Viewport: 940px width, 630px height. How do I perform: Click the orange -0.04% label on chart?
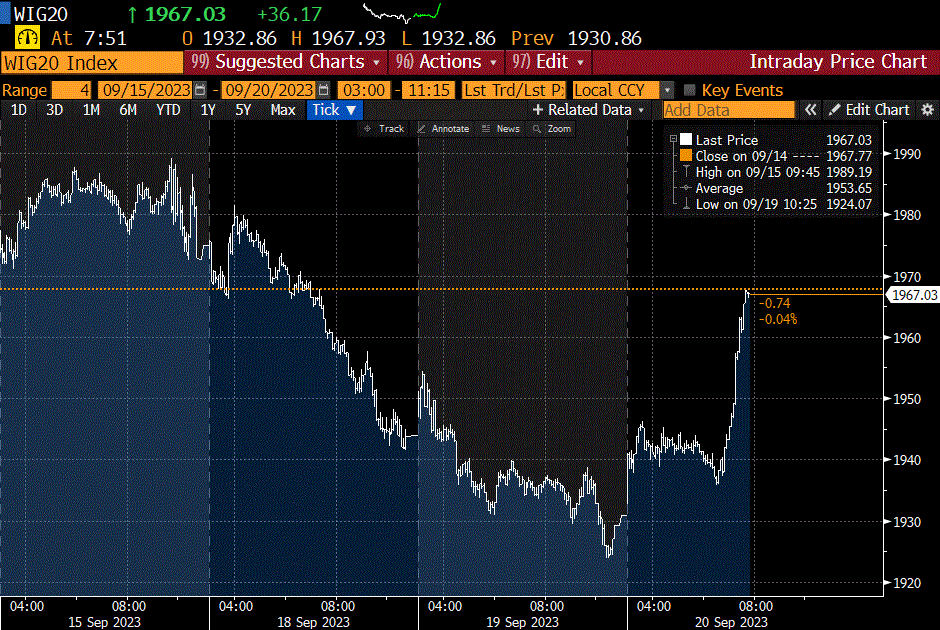(778, 319)
